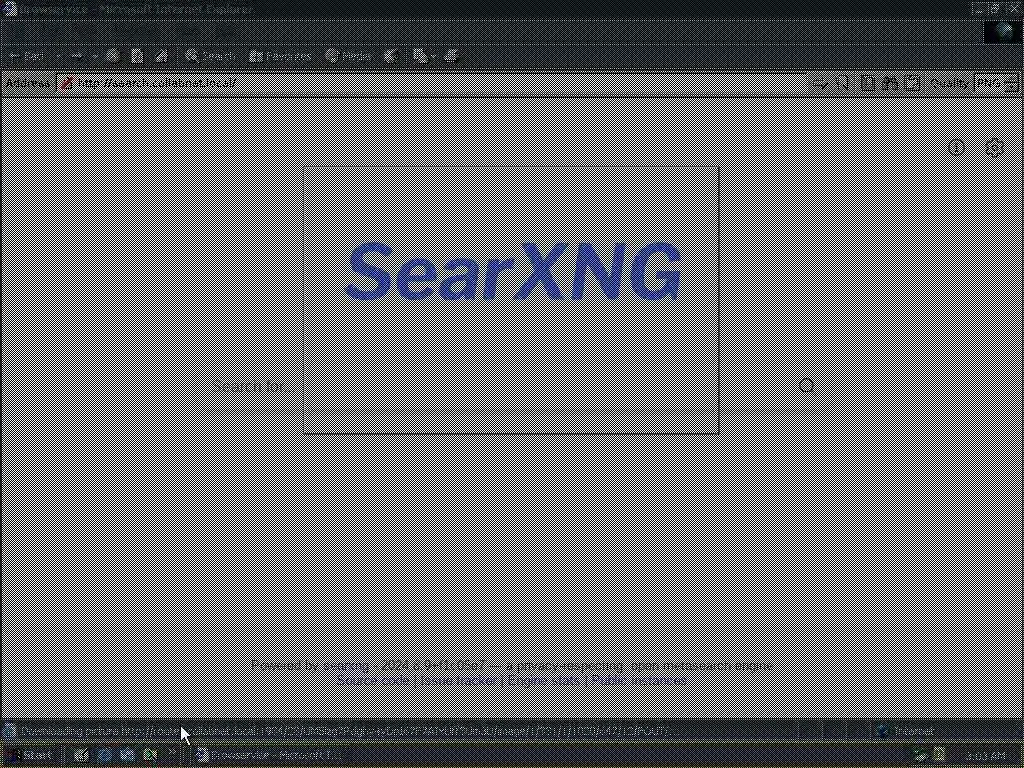Stop page loading with the Stop icon
Viewport: 1024px width, 768px height.
[x=113, y=56]
